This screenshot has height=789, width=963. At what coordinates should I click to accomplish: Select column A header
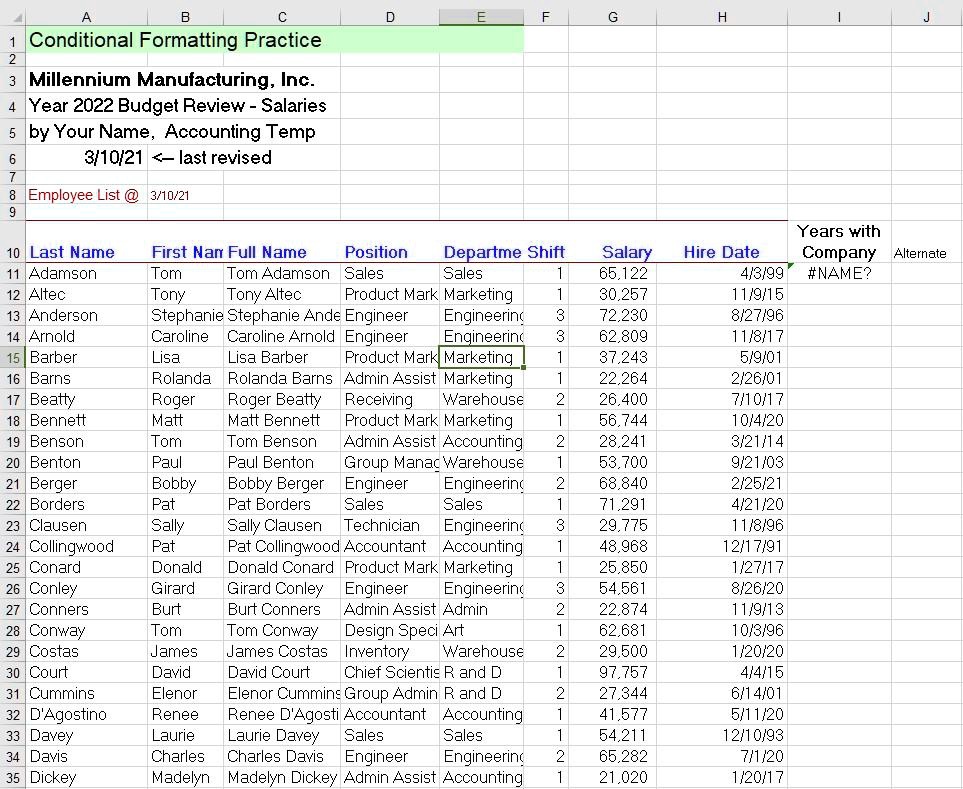pos(86,17)
